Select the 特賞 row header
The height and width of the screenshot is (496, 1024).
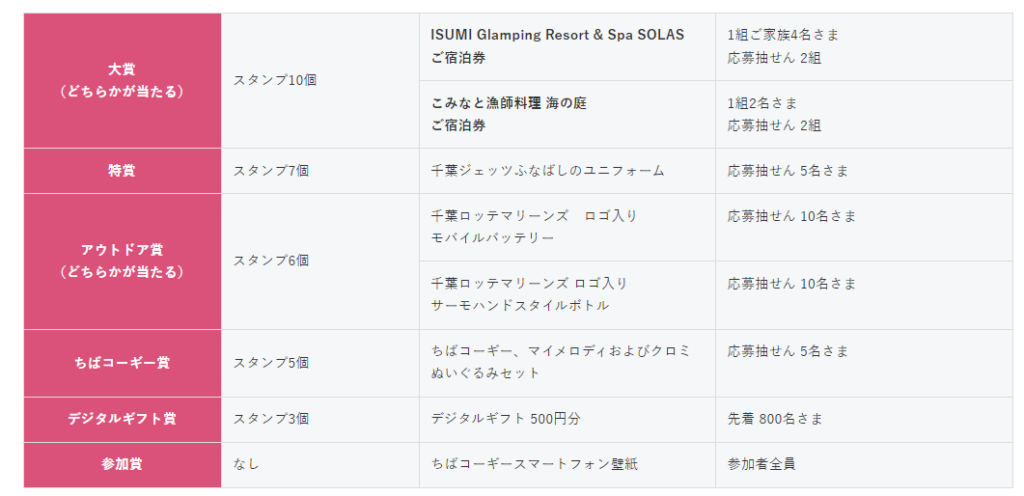click(x=123, y=171)
